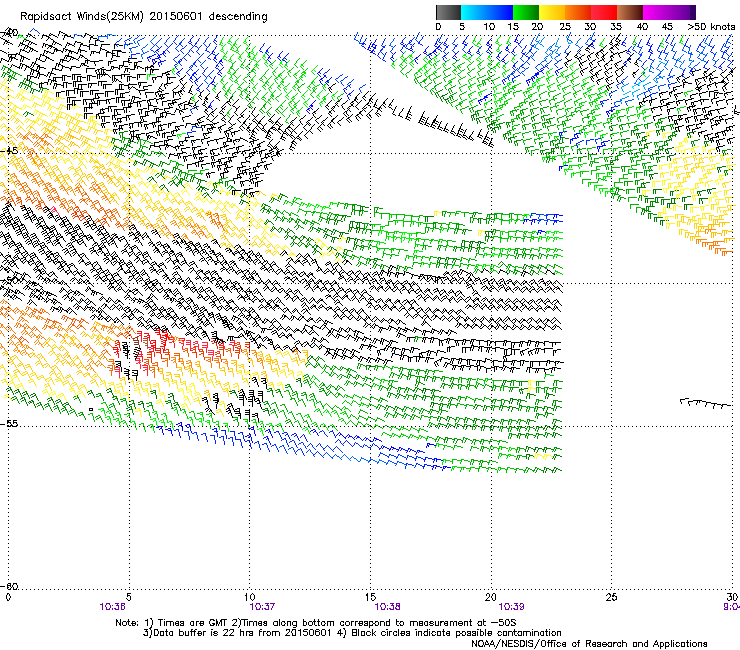Click the latitude label '-60'
The image size is (740, 650).
point(9,586)
